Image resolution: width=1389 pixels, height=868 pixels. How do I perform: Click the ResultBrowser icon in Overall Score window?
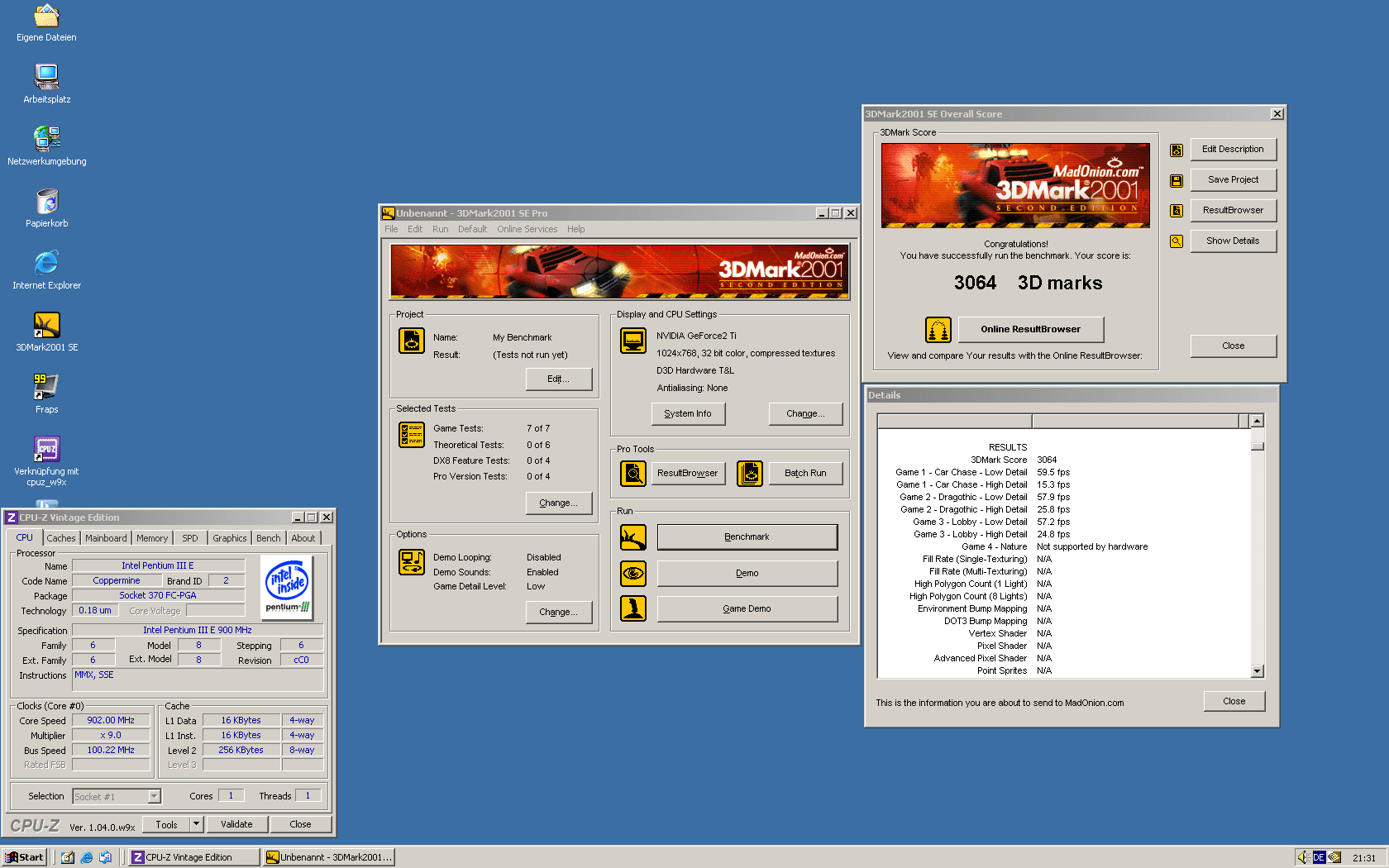[x=1177, y=211]
